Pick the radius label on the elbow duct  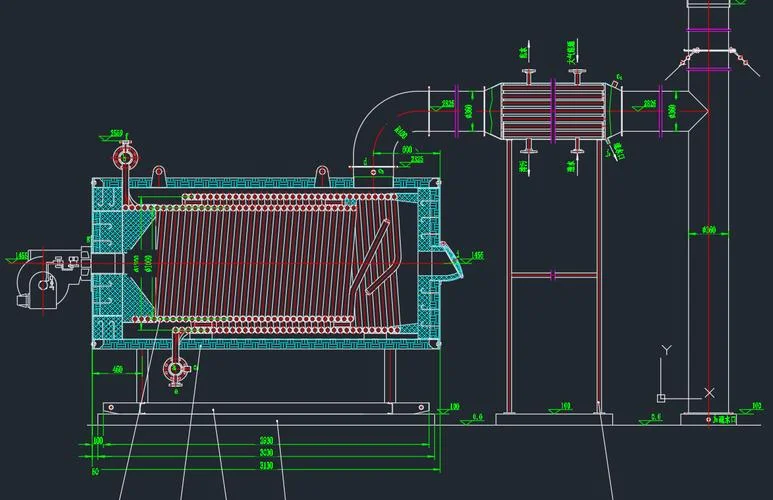(401, 132)
